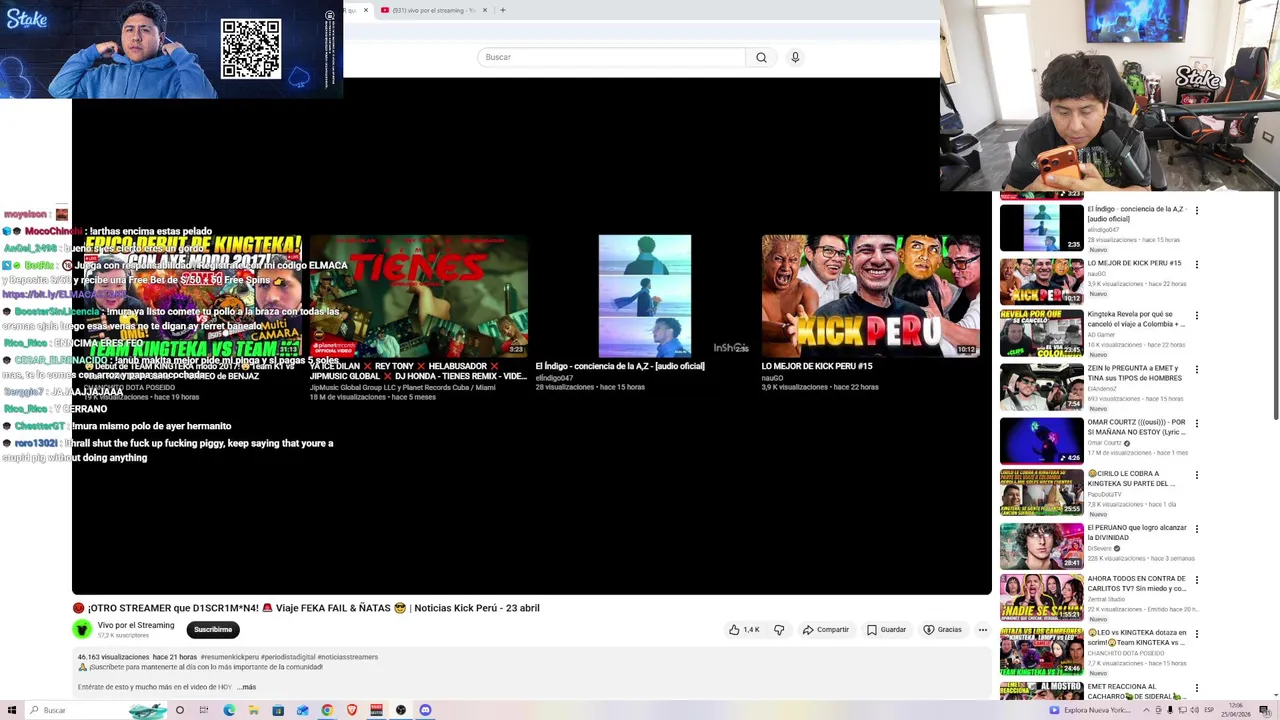The height and width of the screenshot is (720, 1280).
Task: Open options menu for Kingteka Revela por qué video
Action: 1196,316
